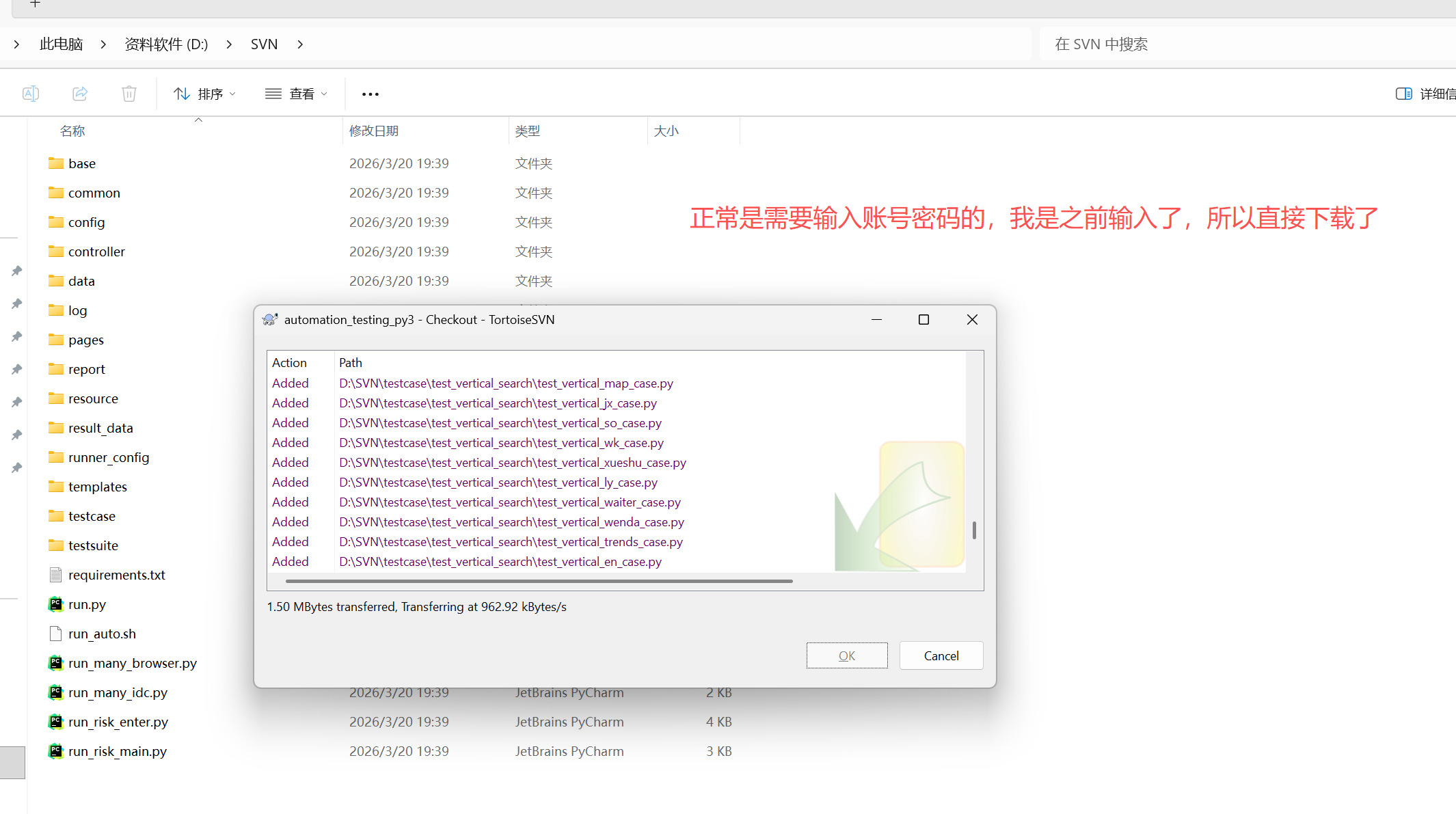Open the view dropdown

click(297, 94)
